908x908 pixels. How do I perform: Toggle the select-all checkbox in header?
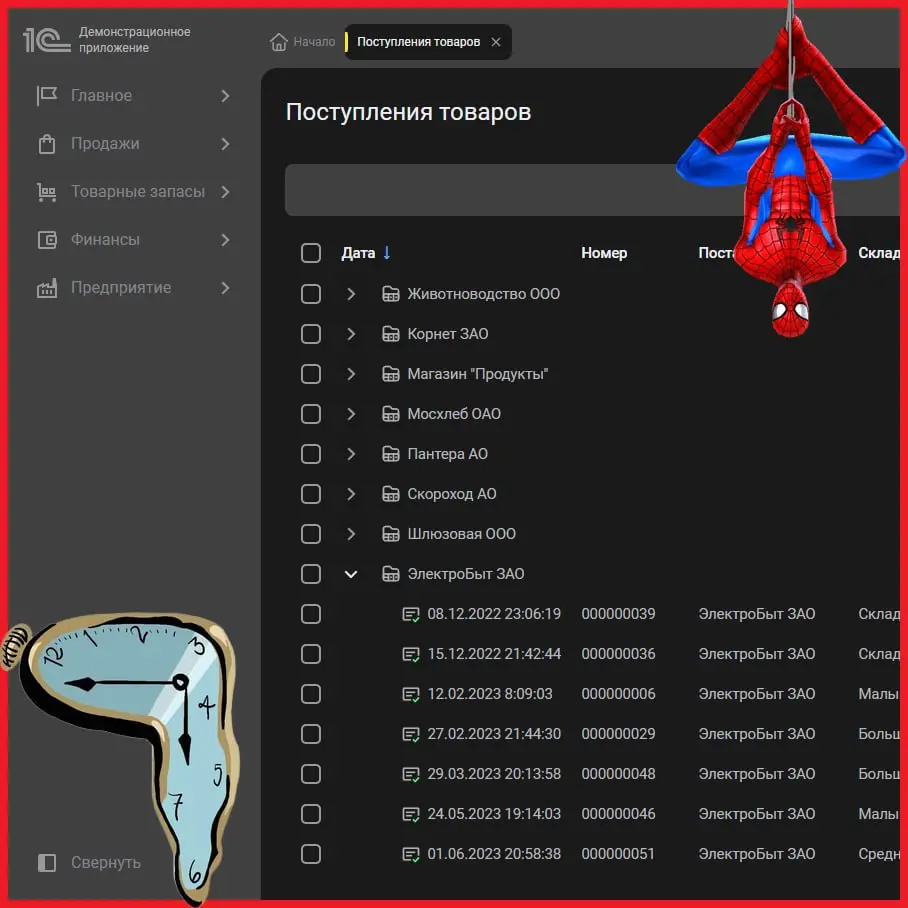[x=311, y=253]
